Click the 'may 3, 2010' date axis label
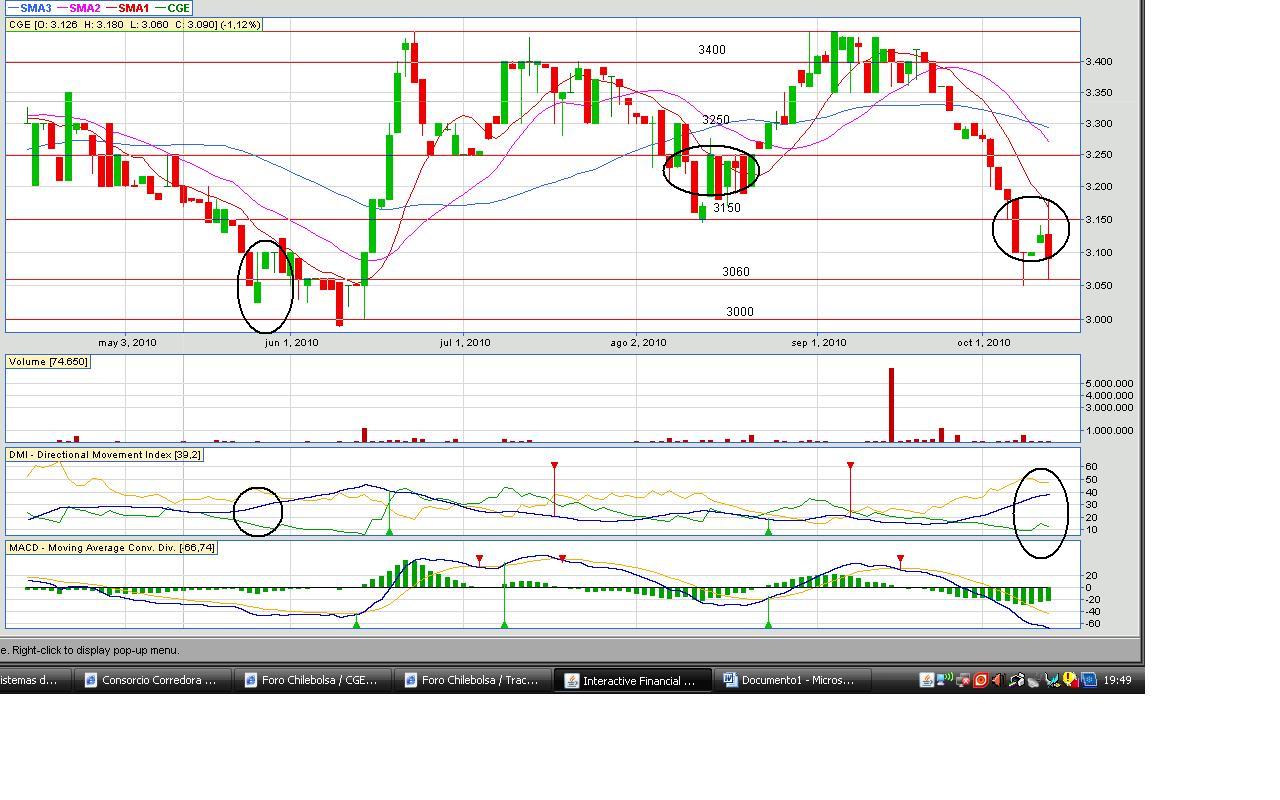This screenshot has width=1280, height=800. point(127,343)
